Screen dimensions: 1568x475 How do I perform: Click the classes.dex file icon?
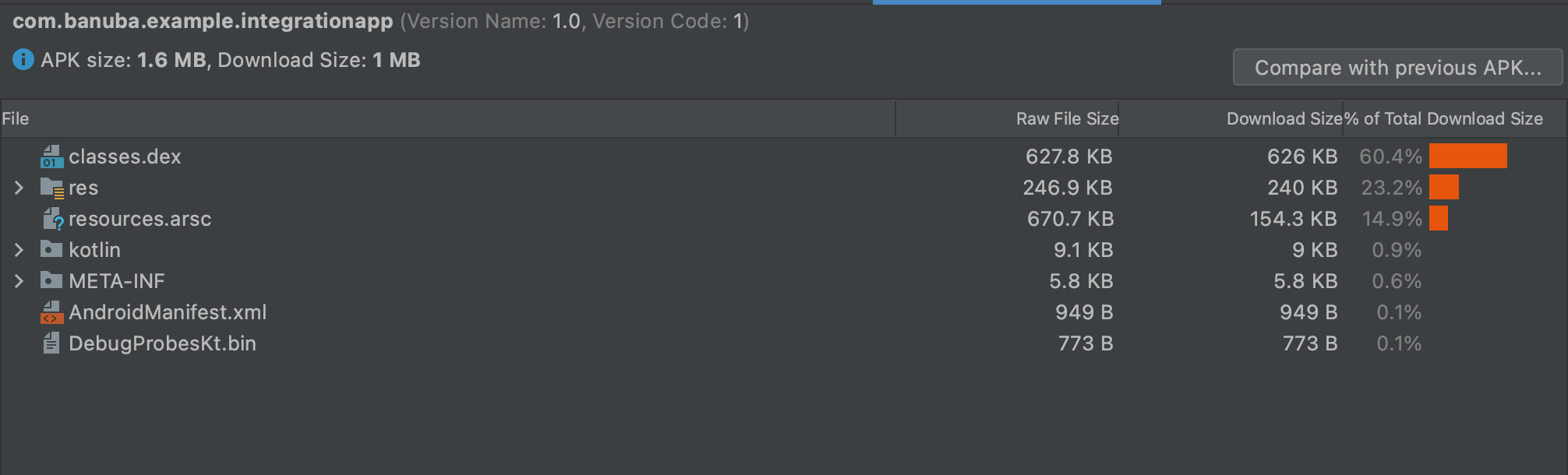click(51, 157)
